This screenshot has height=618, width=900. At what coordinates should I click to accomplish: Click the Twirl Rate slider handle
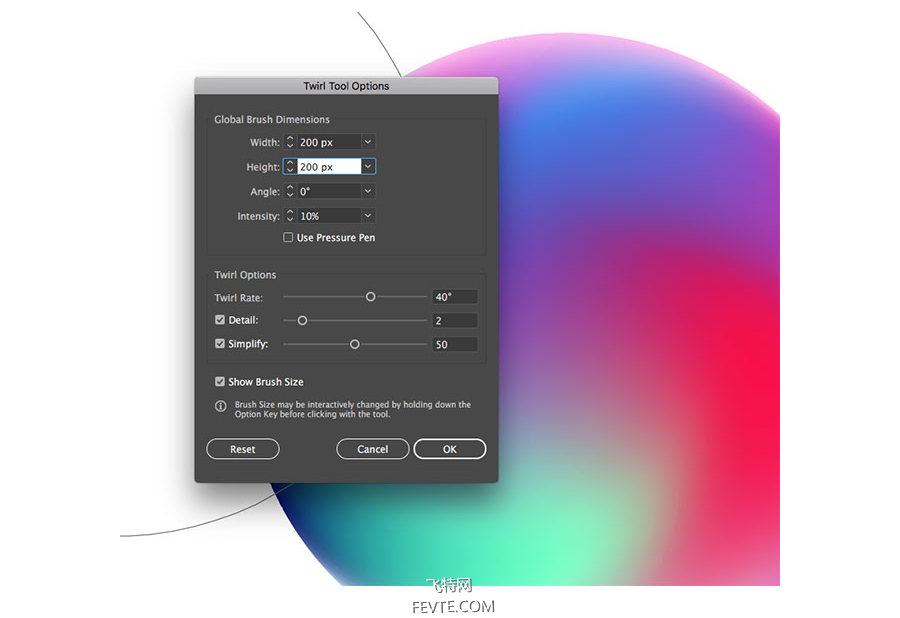click(x=371, y=297)
